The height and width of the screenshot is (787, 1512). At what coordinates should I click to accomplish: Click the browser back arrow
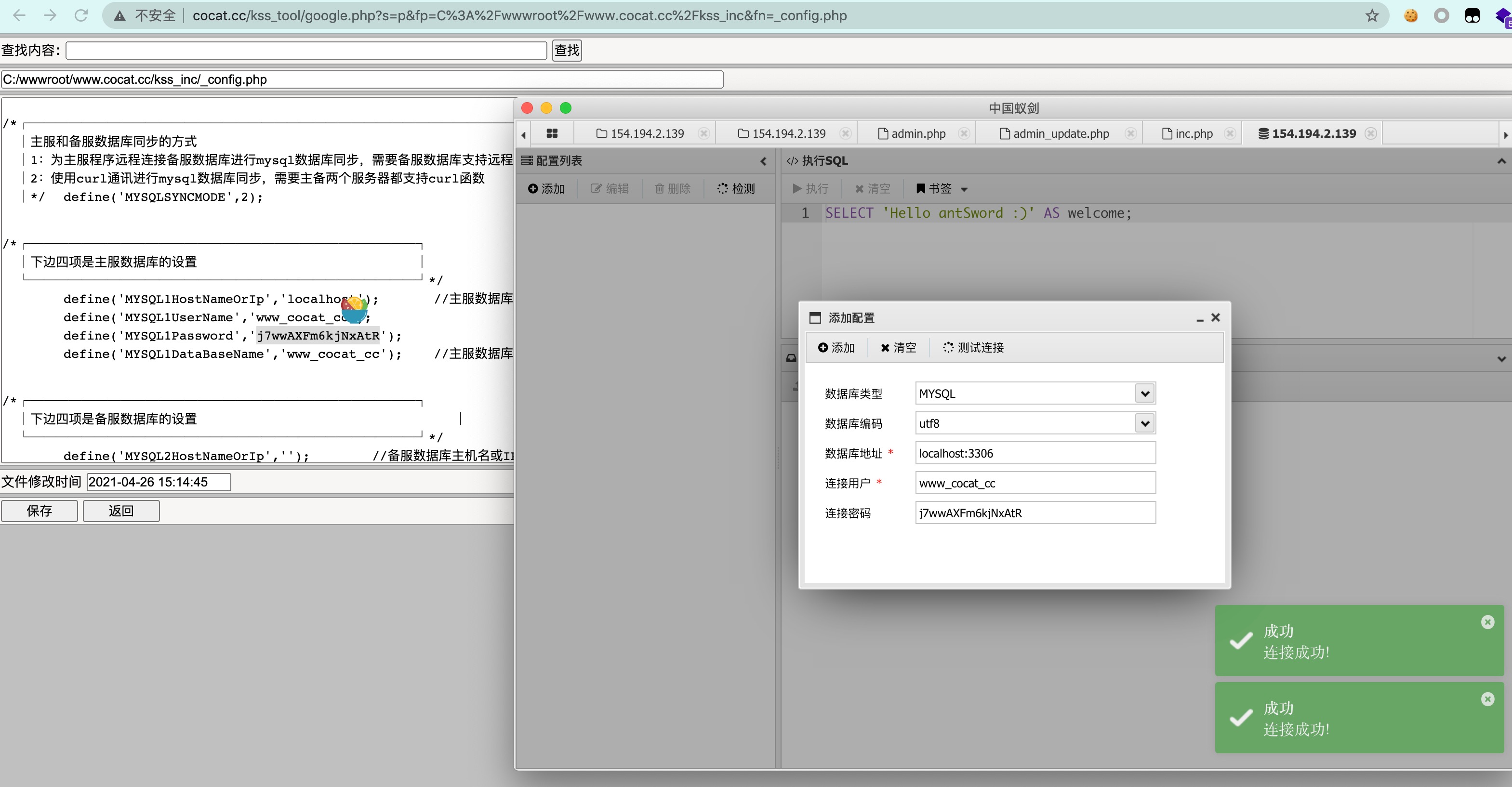tap(19, 15)
